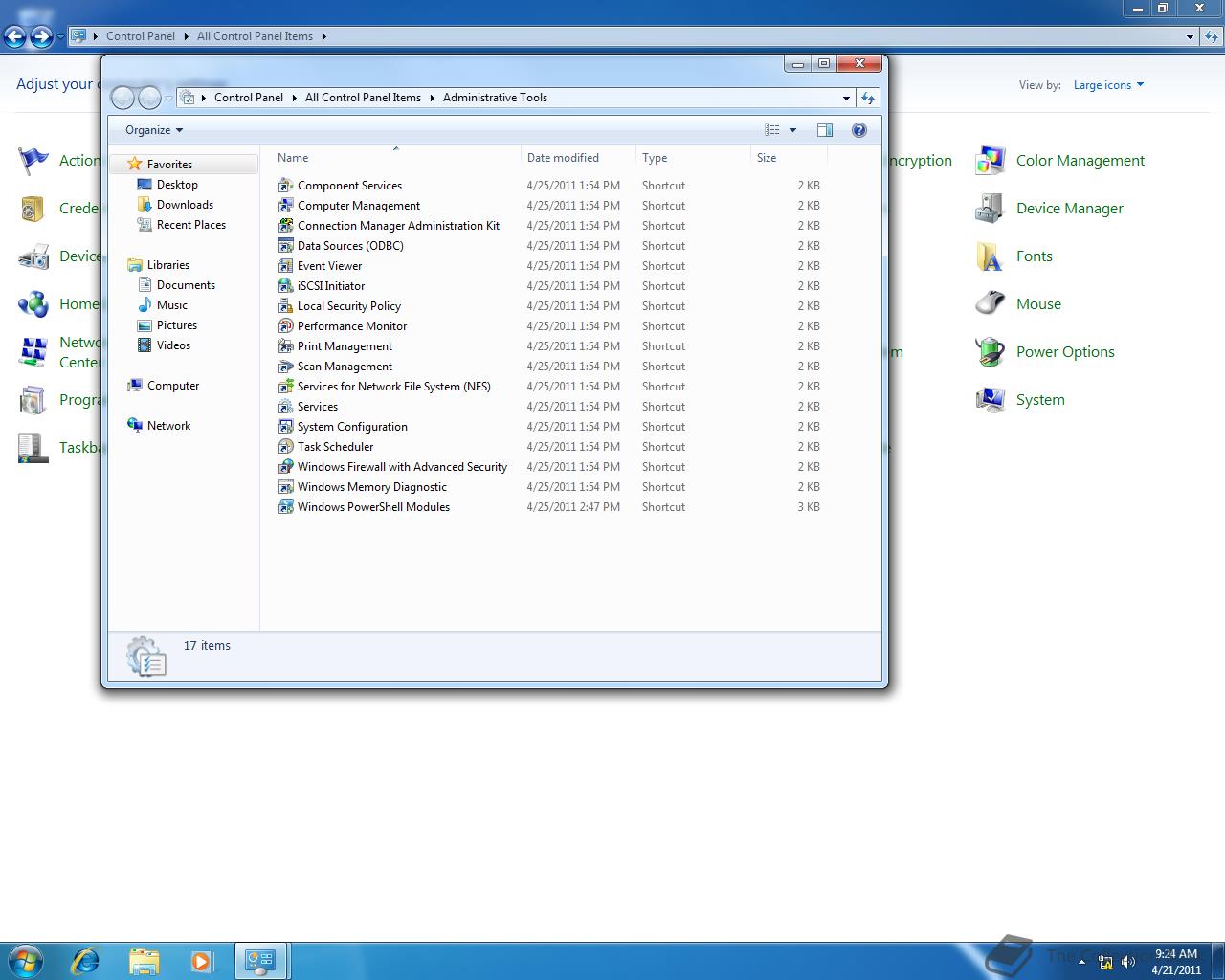Viewport: 1225px width, 980px height.
Task: Select Computer in the navigation pane
Action: [173, 386]
